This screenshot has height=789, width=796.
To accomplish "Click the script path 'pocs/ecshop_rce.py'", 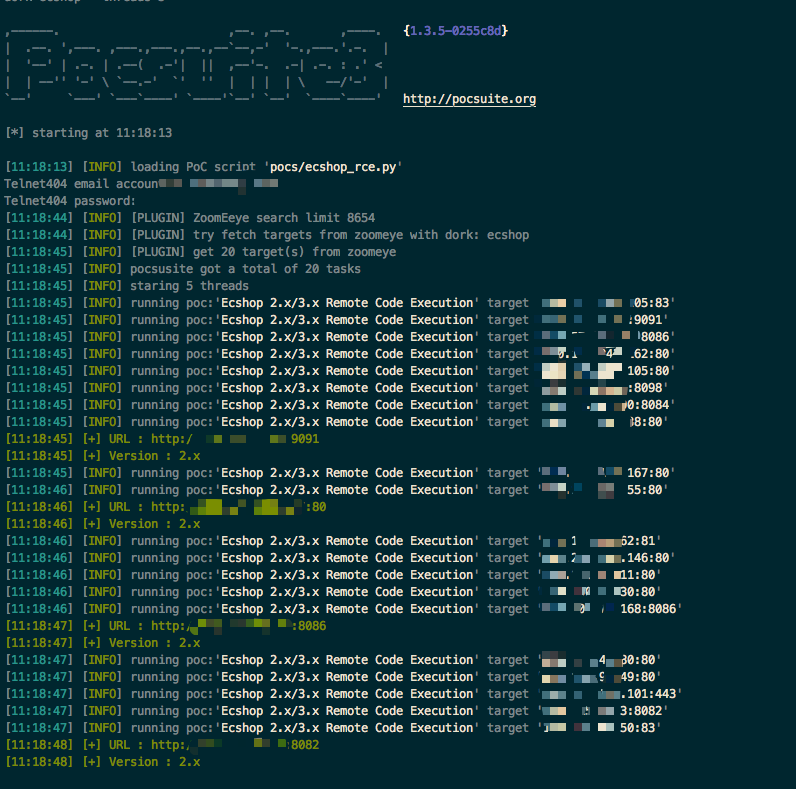I will point(333,167).
